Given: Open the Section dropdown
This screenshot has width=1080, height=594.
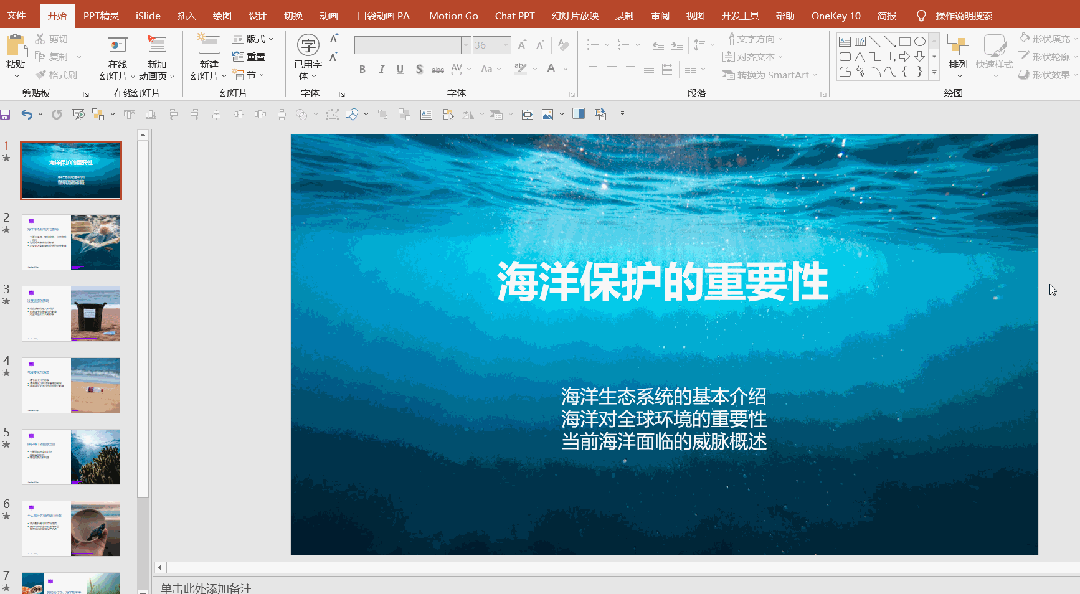Looking at the screenshot, I should click(x=248, y=74).
